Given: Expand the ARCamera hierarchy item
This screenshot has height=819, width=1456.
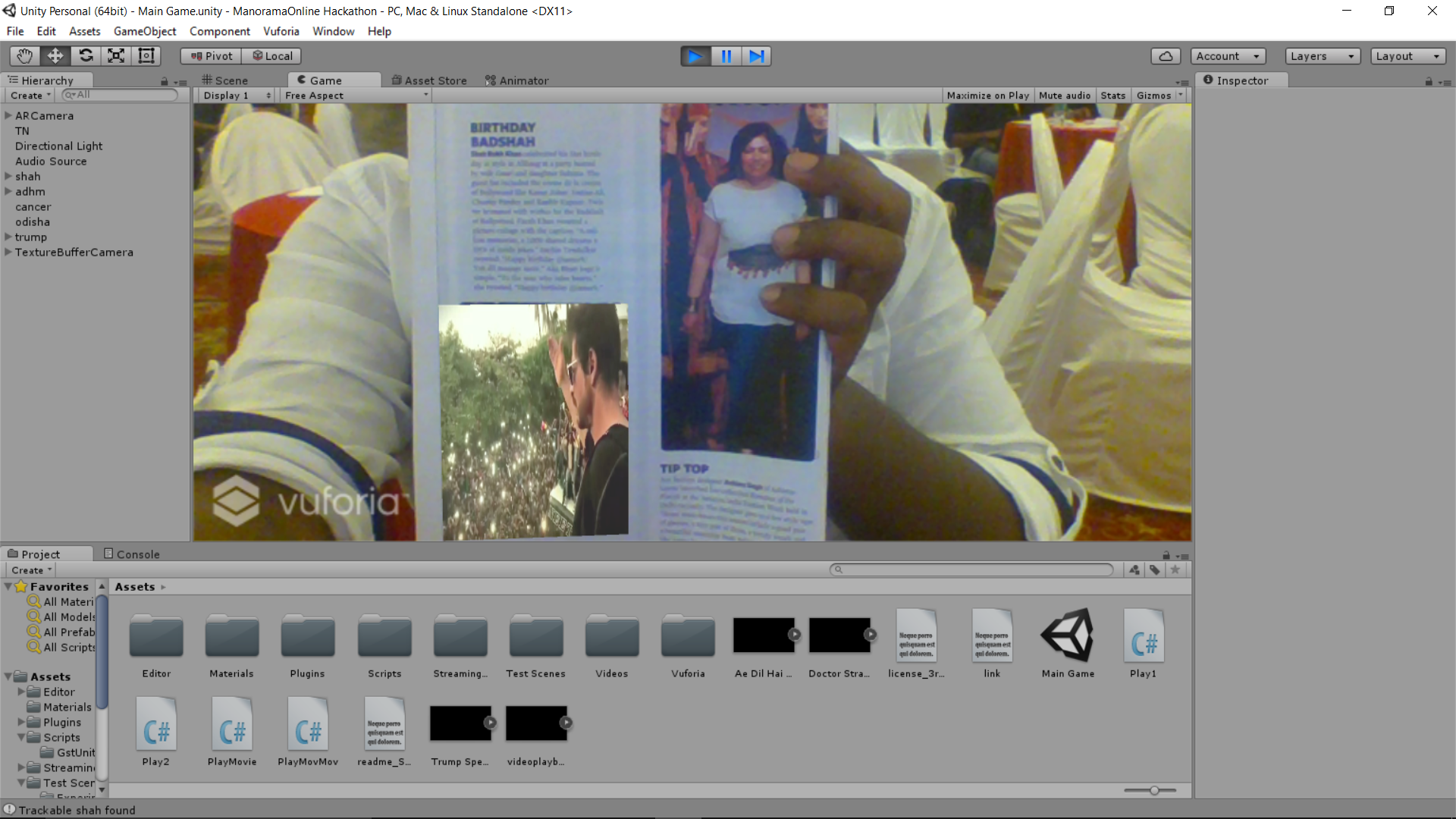Looking at the screenshot, I should coord(8,116).
